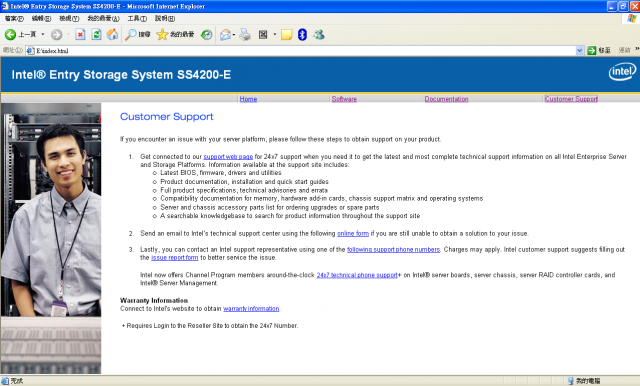Open the Help menu
The width and height of the screenshot is (640, 386).
pyautogui.click(x=164, y=18)
